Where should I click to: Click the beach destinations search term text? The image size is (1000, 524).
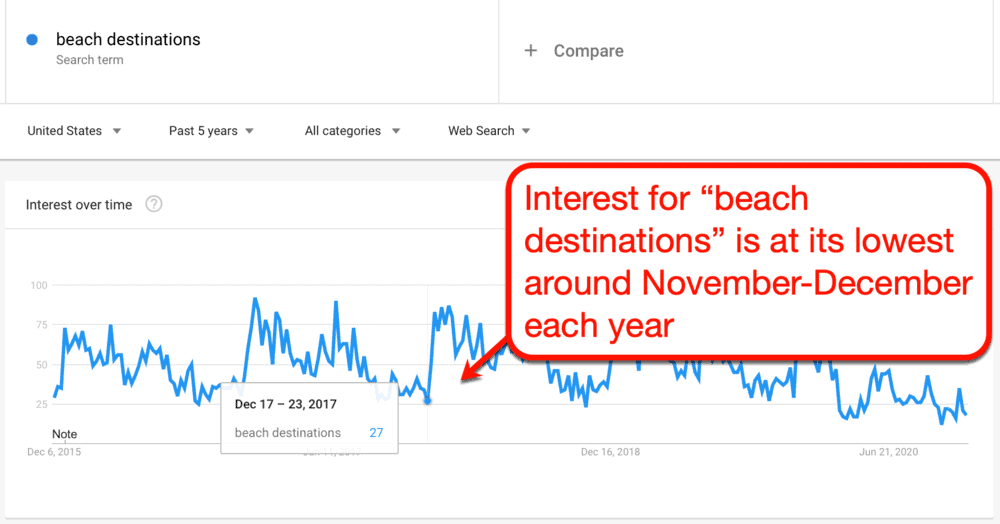tap(128, 40)
